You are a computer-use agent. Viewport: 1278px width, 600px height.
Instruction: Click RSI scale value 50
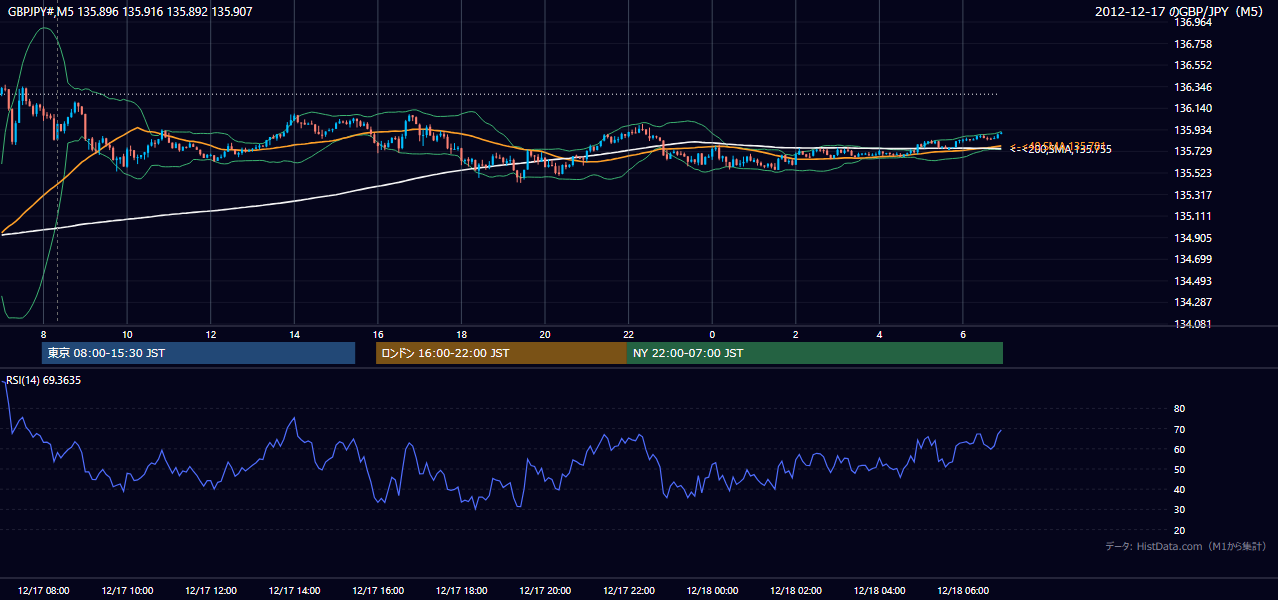click(x=1179, y=469)
